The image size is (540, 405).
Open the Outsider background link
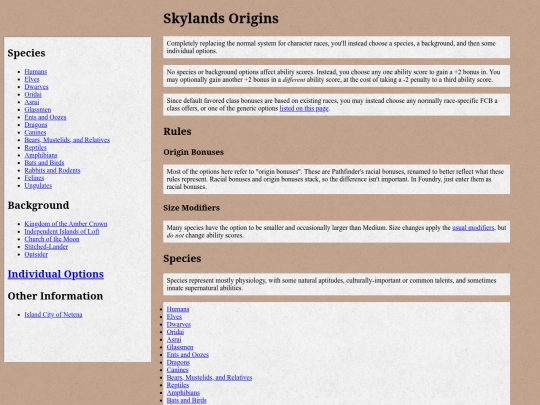click(x=36, y=255)
